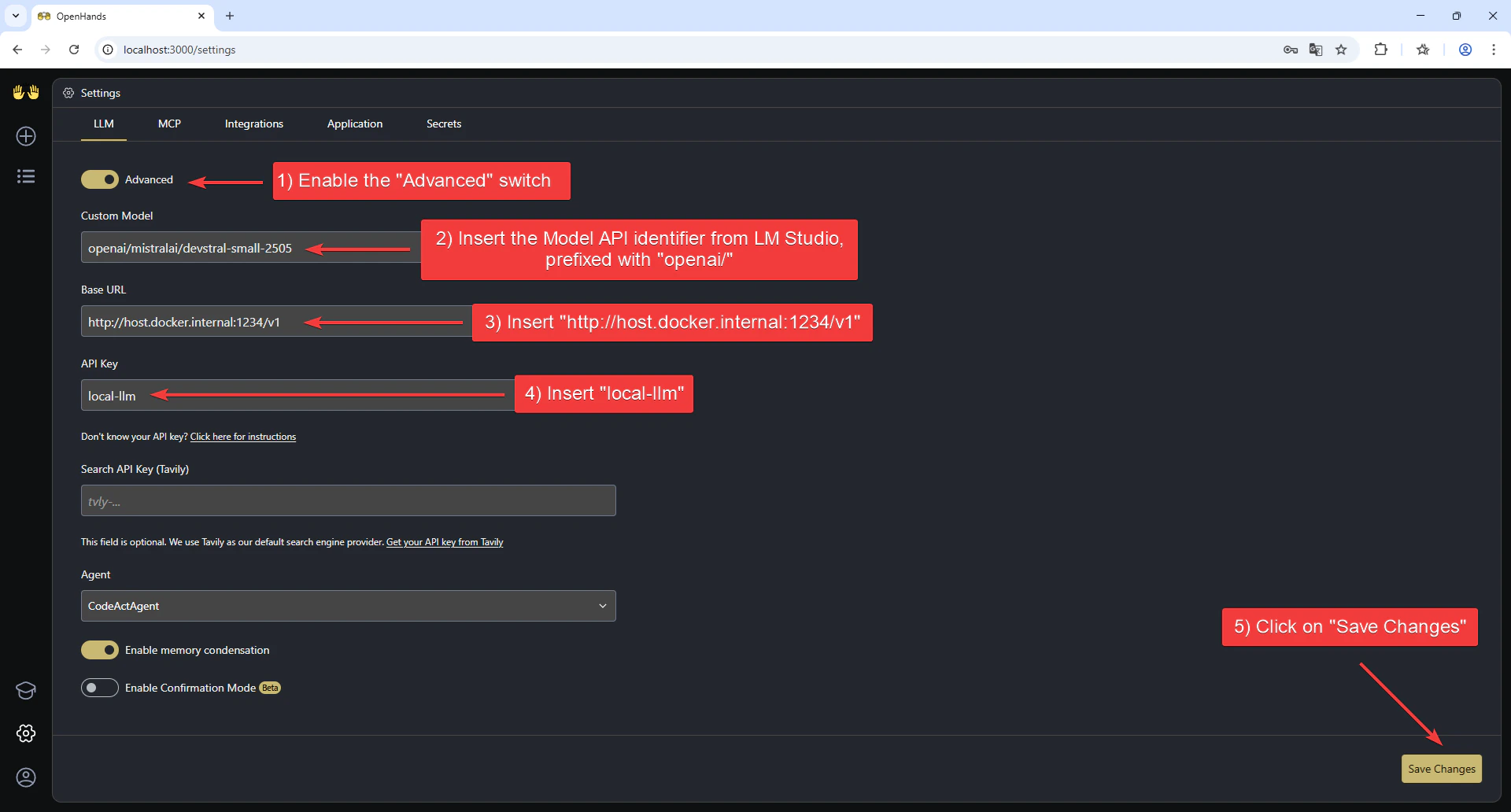This screenshot has width=1511, height=812.
Task: Click the OpenHands hands logo icon
Action: [x=26, y=92]
